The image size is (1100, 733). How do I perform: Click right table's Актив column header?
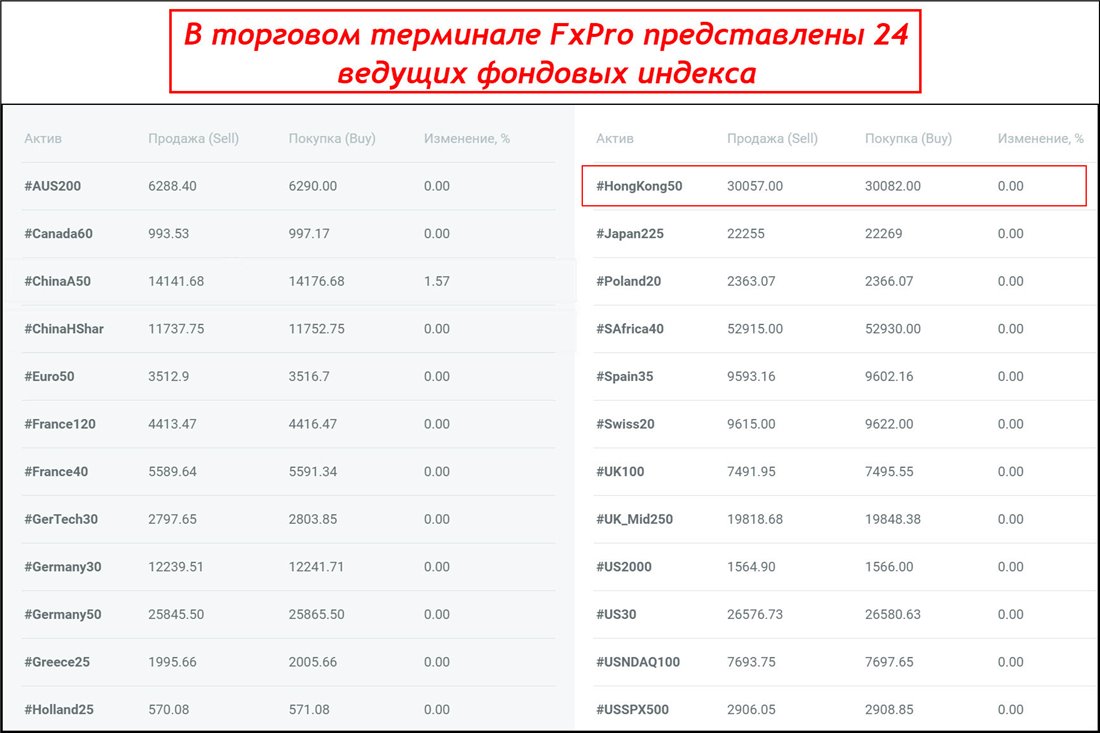615,139
